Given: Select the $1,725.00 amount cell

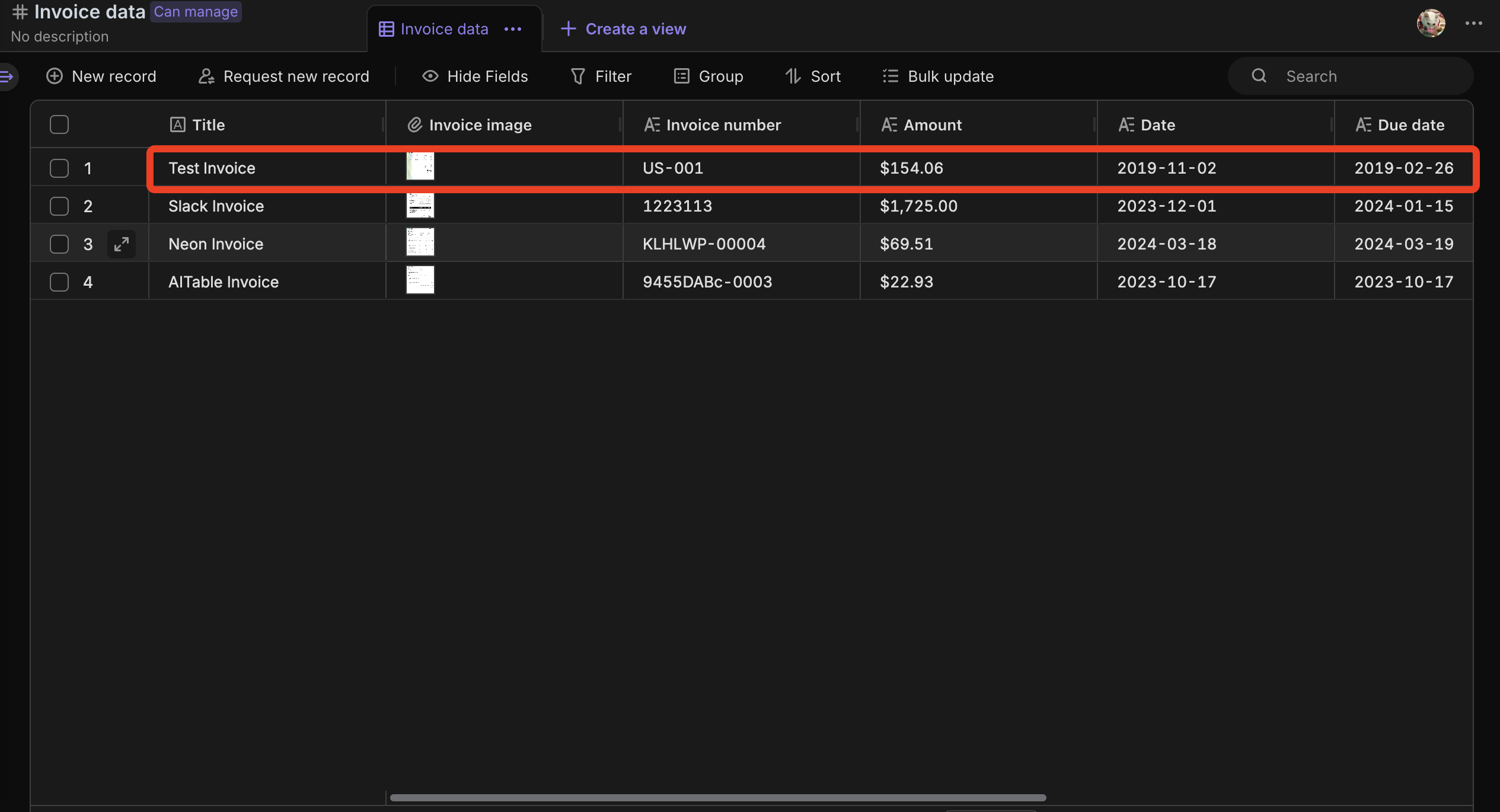Looking at the screenshot, I should pyautogui.click(x=979, y=206).
